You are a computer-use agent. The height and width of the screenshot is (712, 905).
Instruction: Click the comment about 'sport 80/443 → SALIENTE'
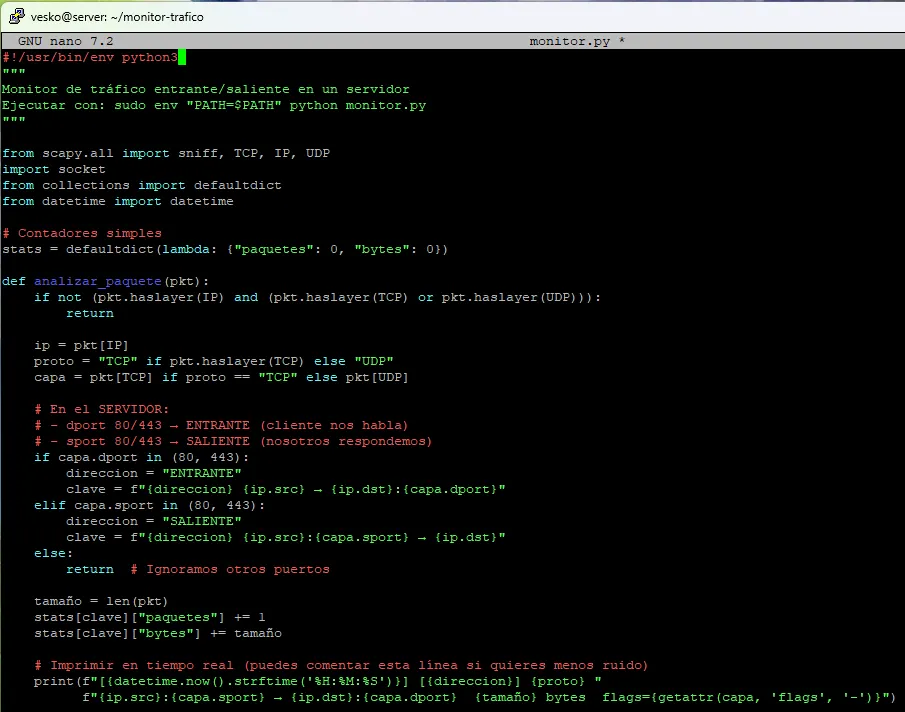[x=233, y=441]
